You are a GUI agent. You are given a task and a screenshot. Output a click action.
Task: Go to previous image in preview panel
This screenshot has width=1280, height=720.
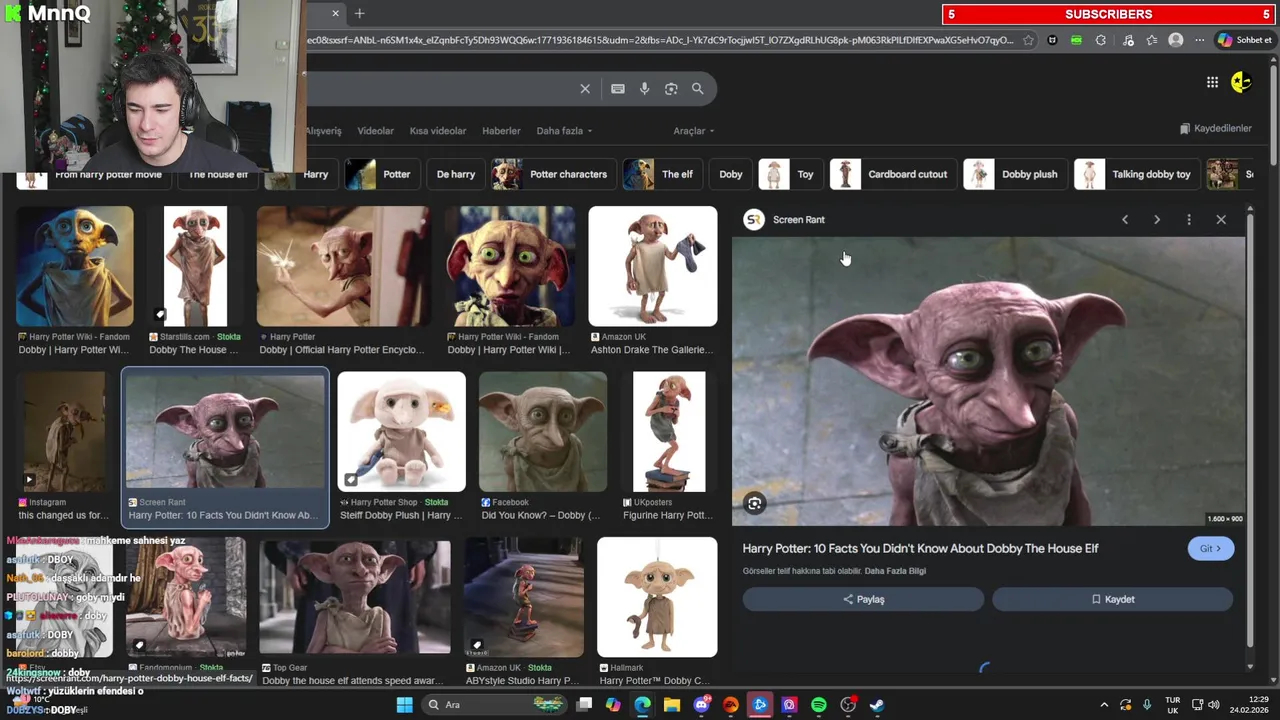point(1125,219)
